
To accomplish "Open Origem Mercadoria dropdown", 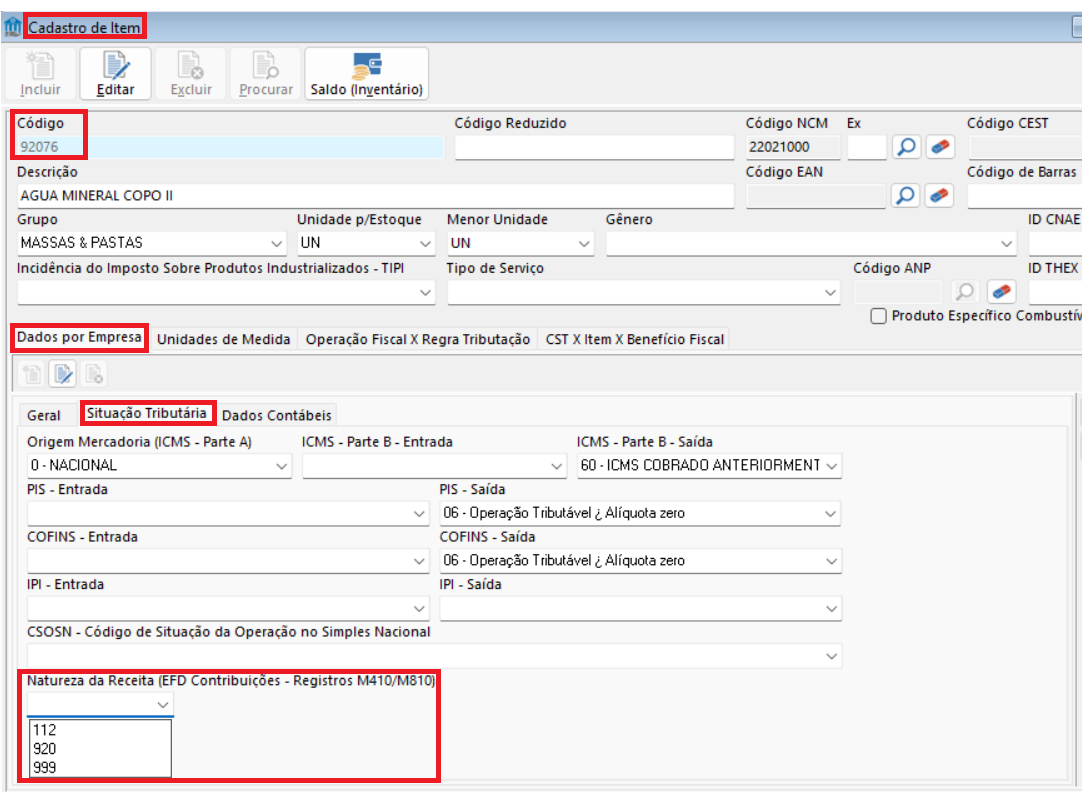I will click(x=281, y=466).
